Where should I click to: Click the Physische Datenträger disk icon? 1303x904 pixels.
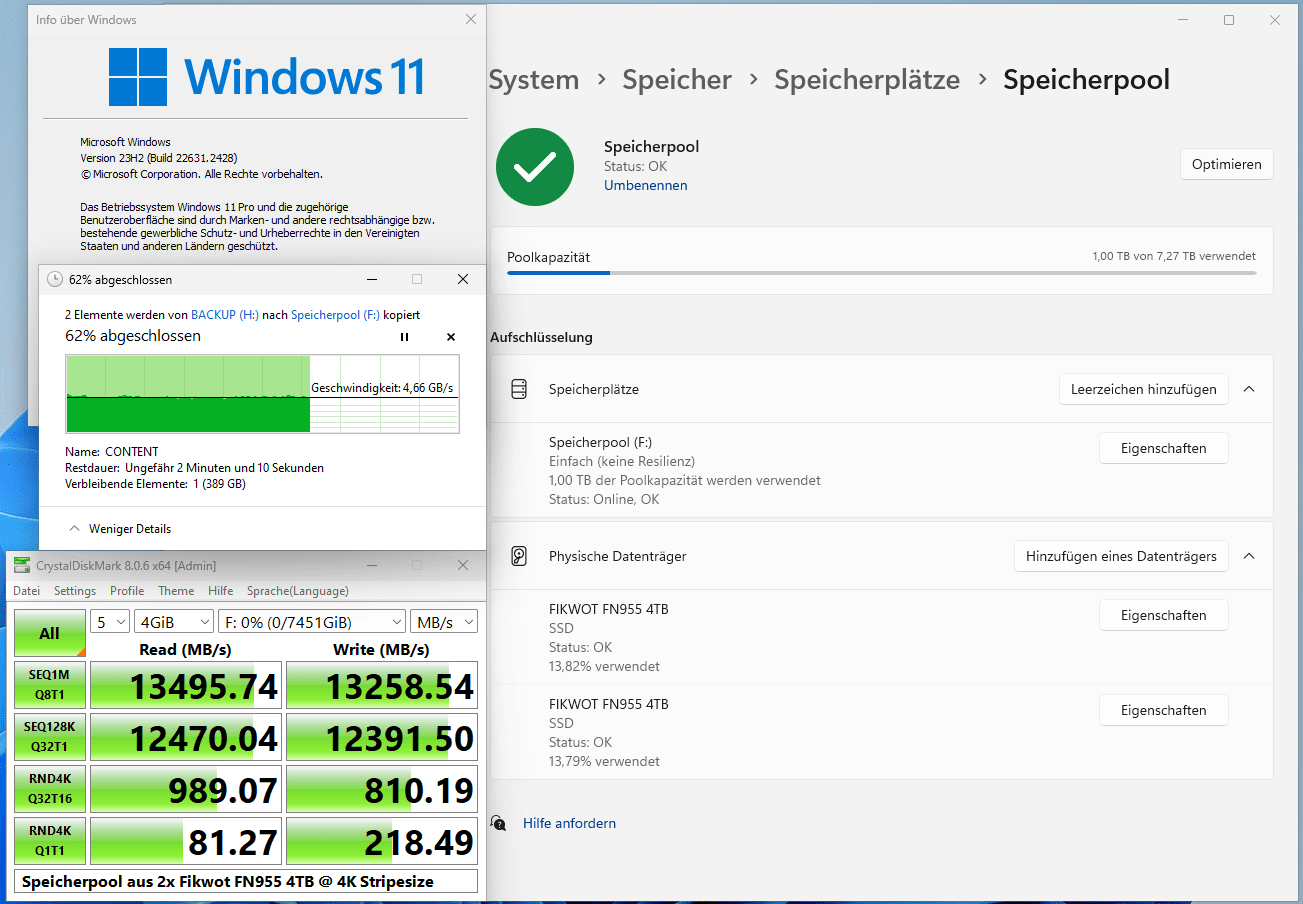(x=518, y=556)
